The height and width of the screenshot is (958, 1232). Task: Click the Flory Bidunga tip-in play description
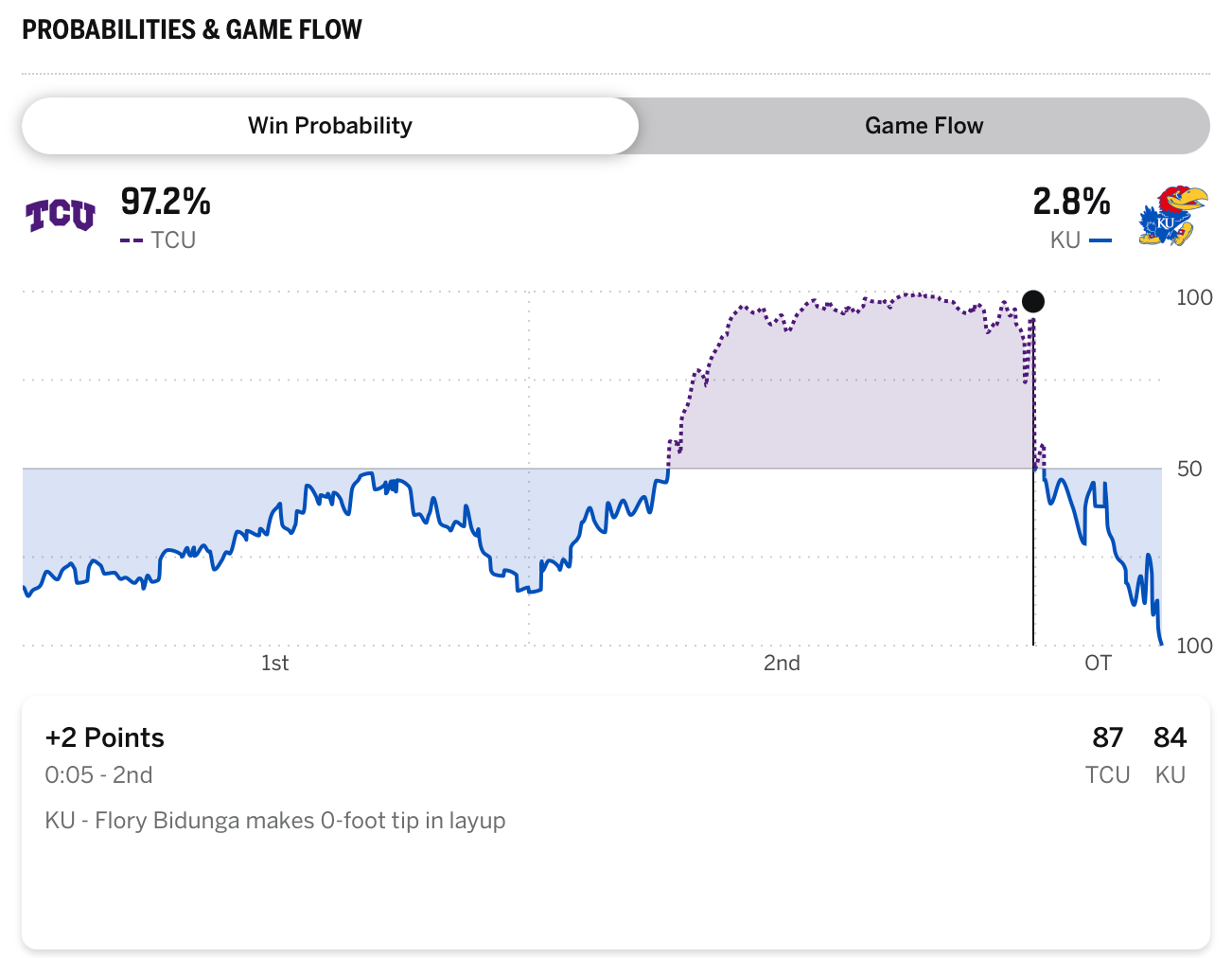point(275,820)
